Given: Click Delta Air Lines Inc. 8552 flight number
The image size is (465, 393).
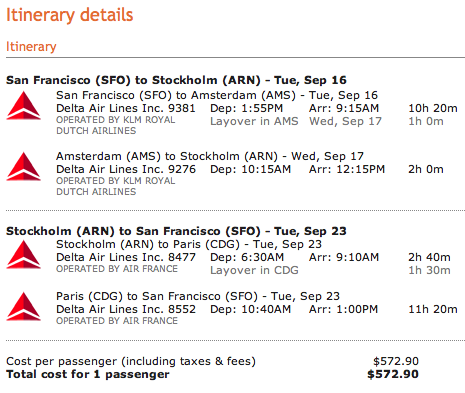Looking at the screenshot, I should coord(126,309).
